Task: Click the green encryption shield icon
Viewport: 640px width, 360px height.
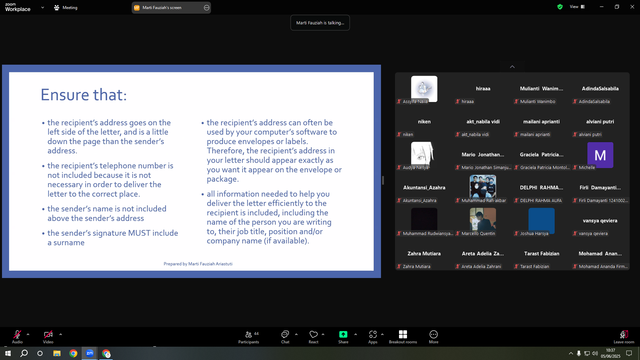Action: tap(560, 7)
